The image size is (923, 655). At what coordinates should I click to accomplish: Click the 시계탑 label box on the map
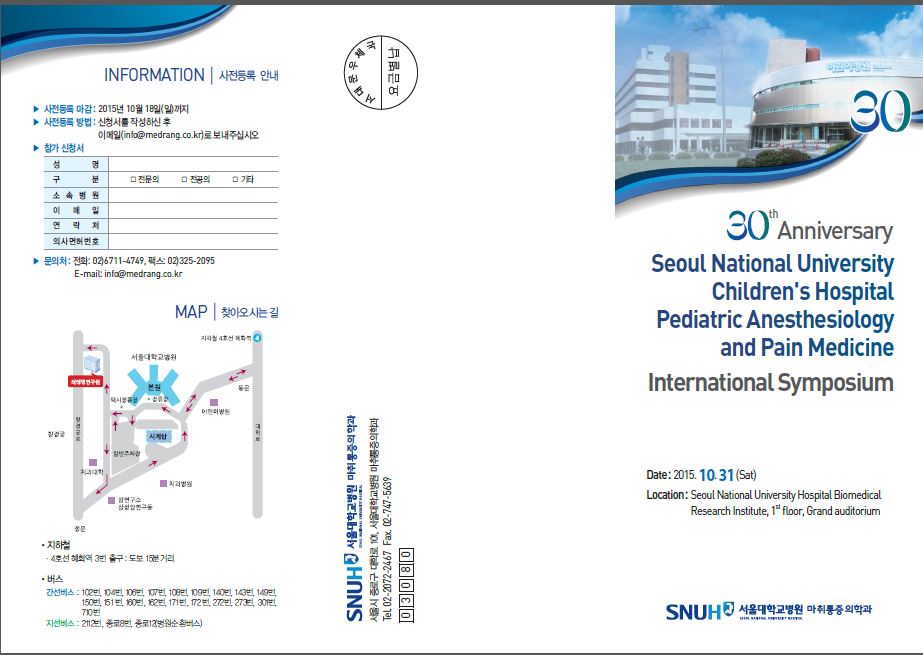(x=158, y=437)
